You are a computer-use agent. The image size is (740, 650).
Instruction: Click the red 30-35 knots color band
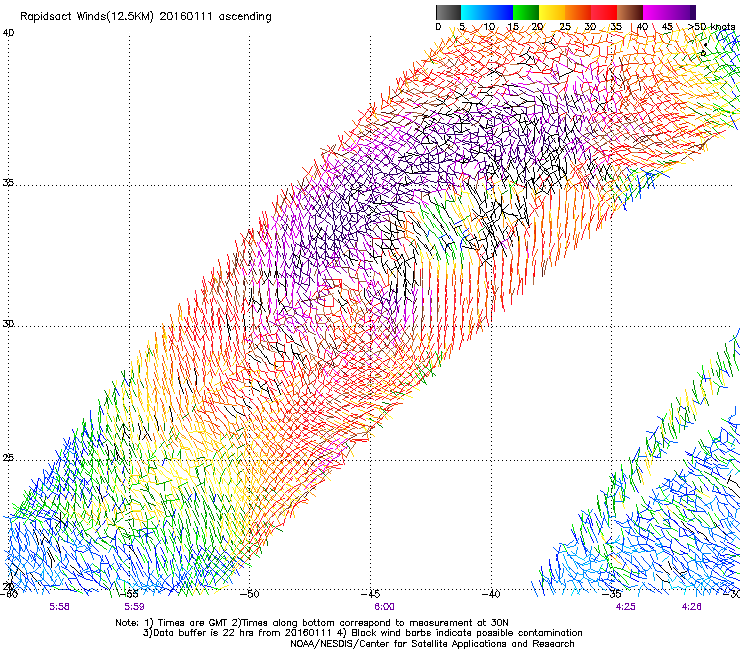pyautogui.click(x=604, y=12)
